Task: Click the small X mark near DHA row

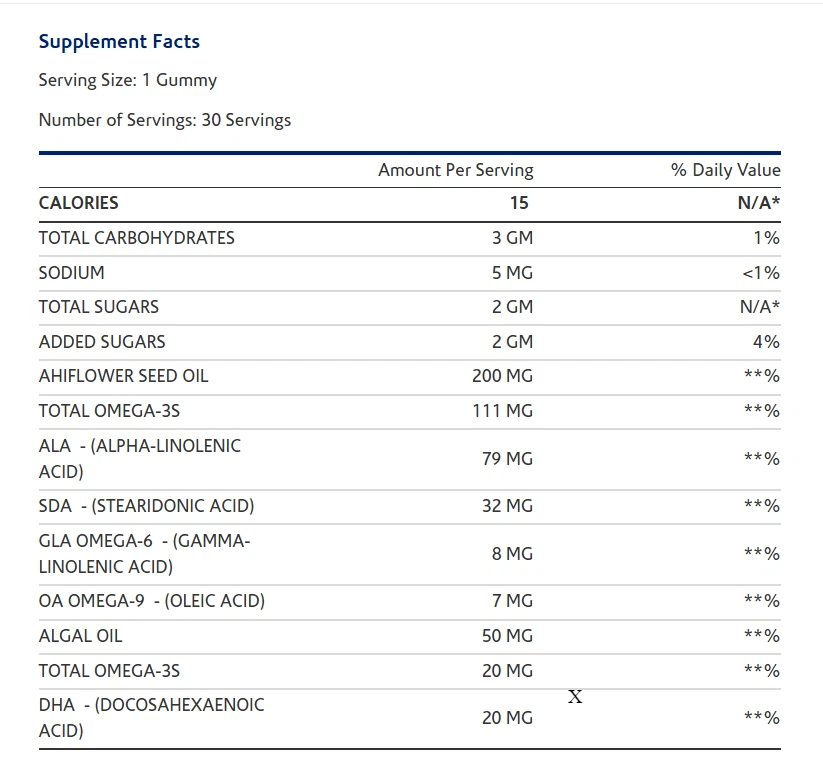Action: click(575, 697)
